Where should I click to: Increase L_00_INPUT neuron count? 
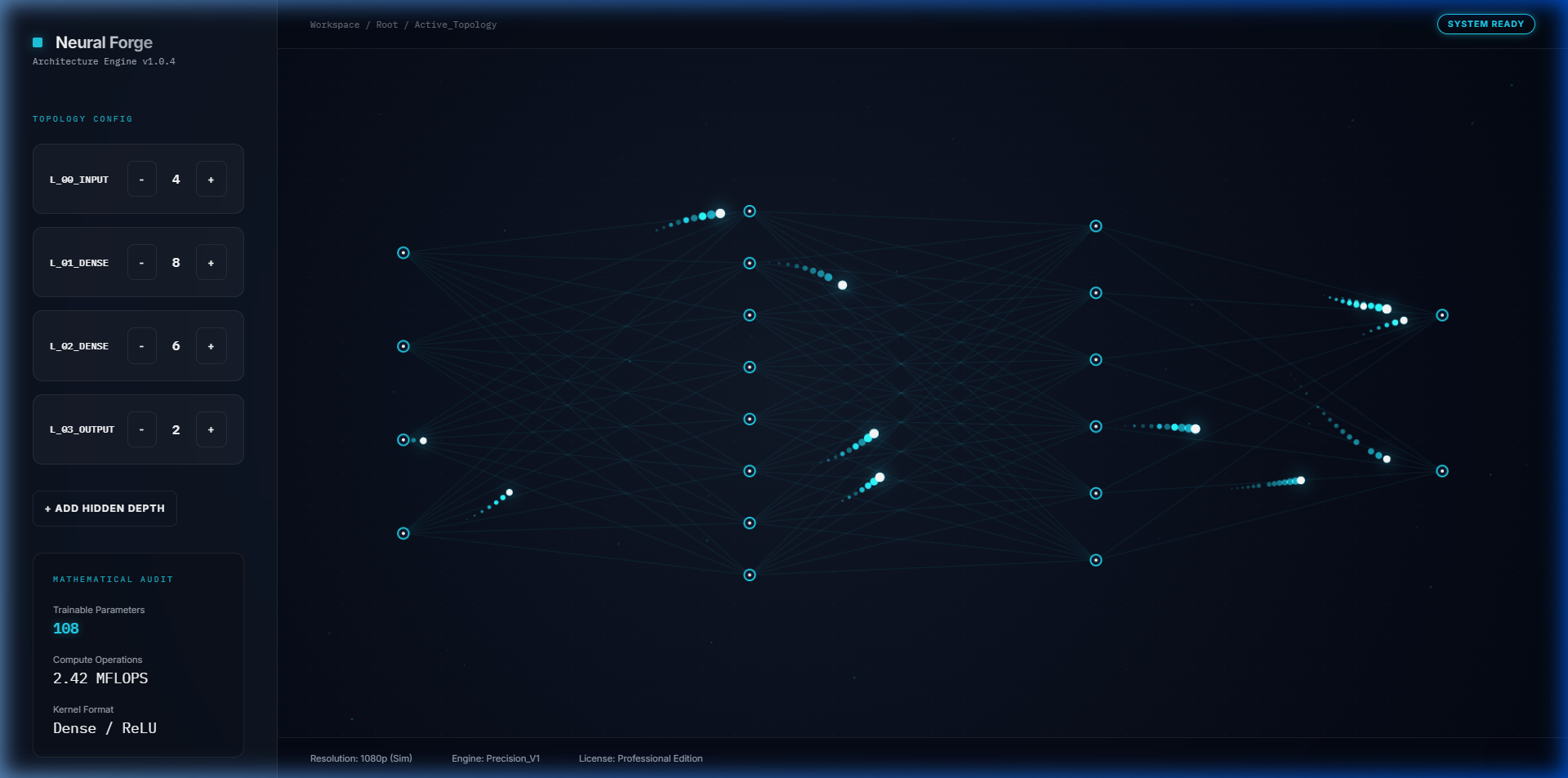click(x=211, y=179)
